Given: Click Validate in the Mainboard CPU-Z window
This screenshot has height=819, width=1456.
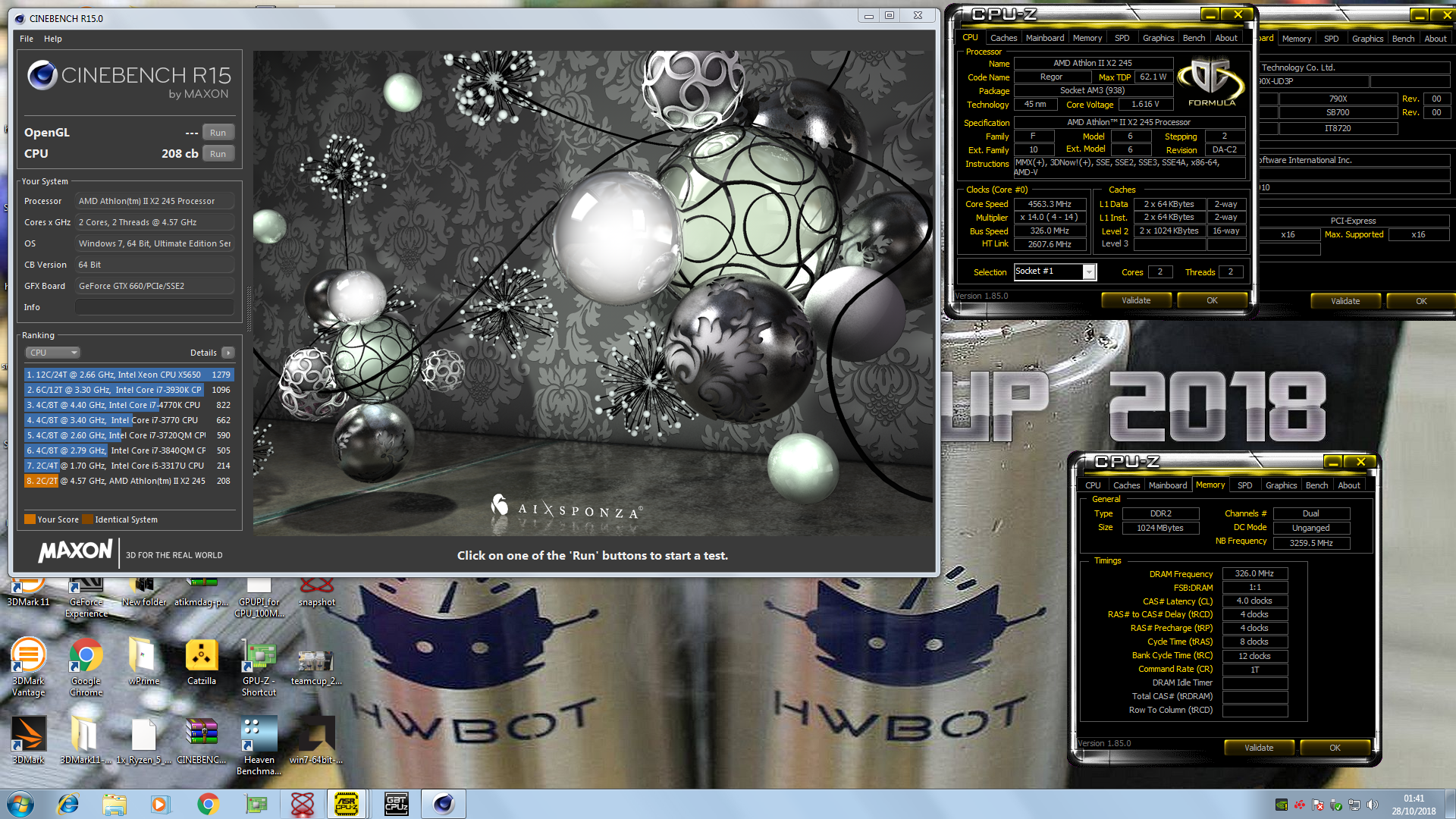Looking at the screenshot, I should click(1345, 301).
